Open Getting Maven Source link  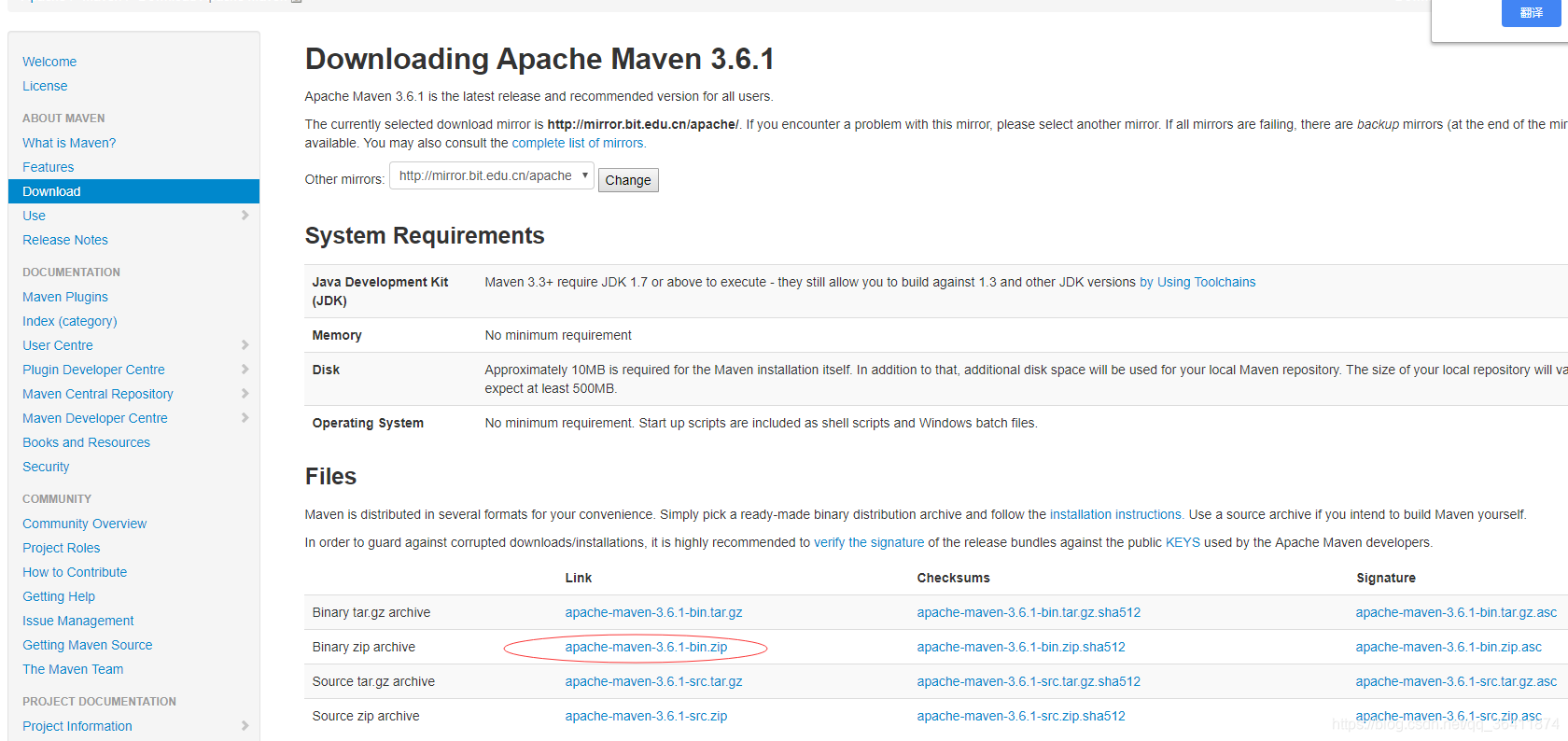pyautogui.click(x=88, y=645)
